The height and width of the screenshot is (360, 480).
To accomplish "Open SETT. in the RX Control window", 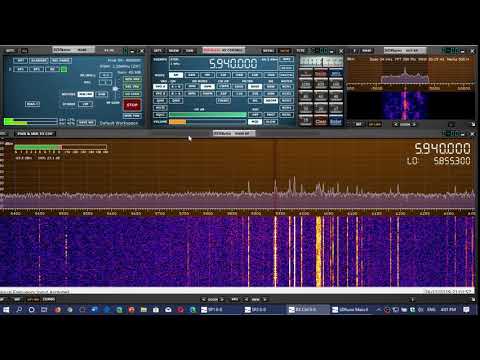I will (157, 51).
